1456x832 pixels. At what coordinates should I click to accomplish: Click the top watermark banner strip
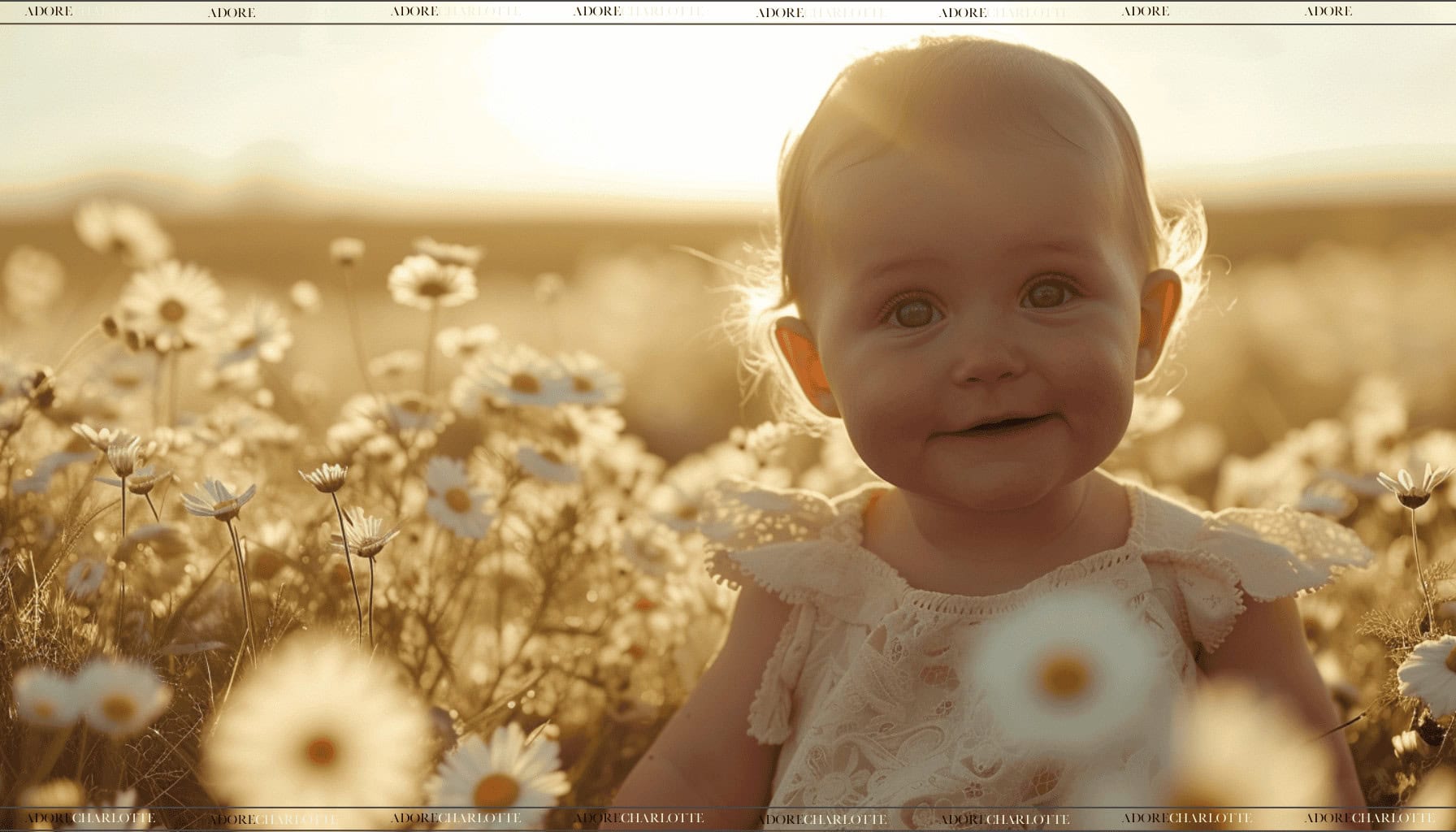point(728,11)
